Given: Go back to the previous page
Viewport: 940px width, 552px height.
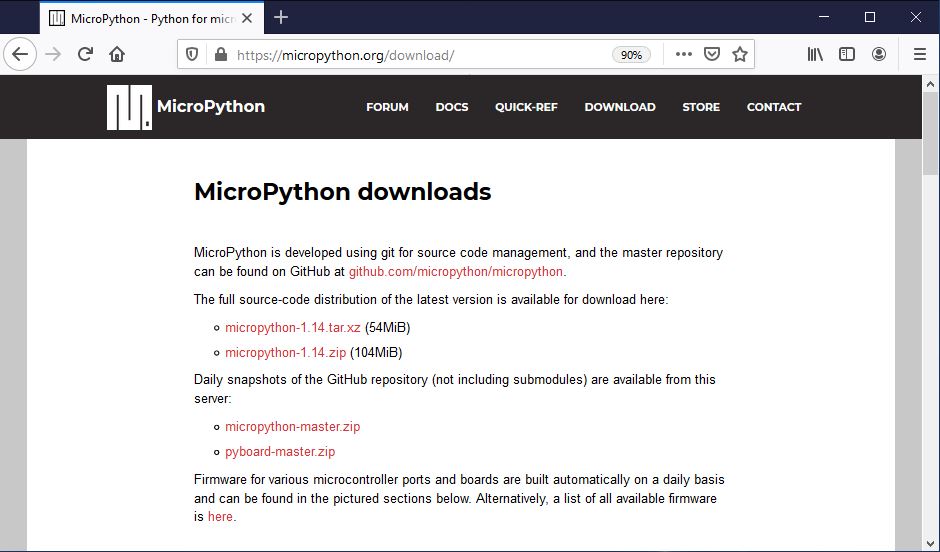Looking at the screenshot, I should tap(20, 55).
